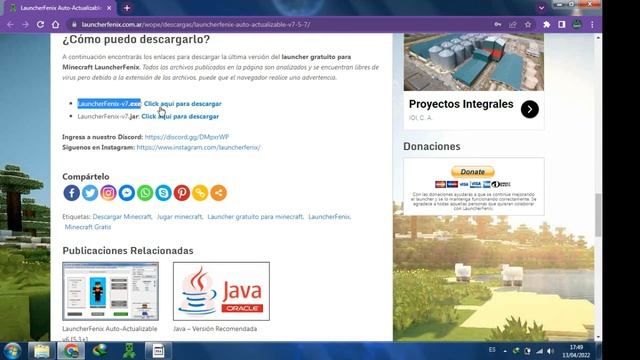Open the LauncherFenix tag
The image size is (640, 360).
(x=329, y=217)
